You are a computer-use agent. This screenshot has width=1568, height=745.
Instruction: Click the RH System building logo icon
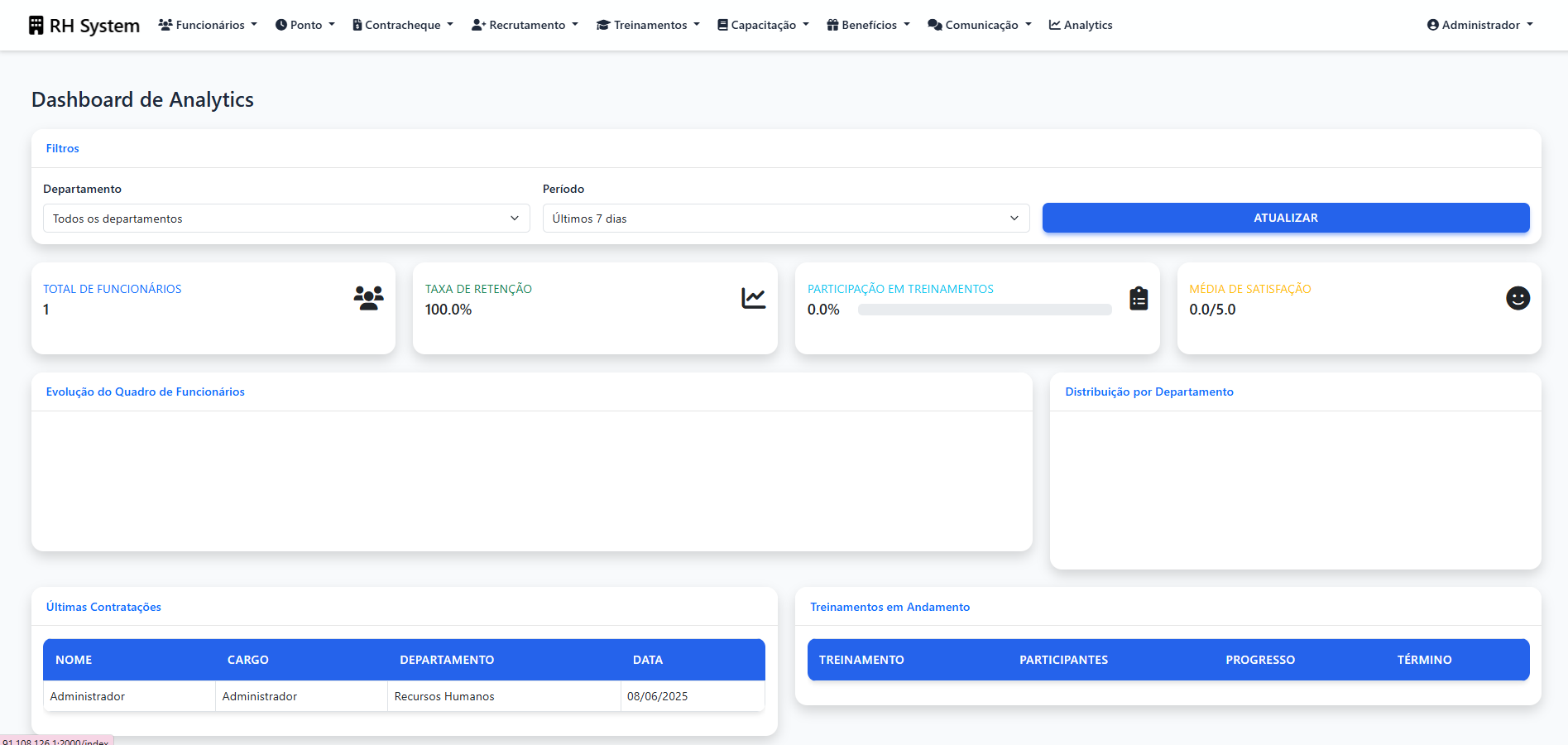coord(36,26)
